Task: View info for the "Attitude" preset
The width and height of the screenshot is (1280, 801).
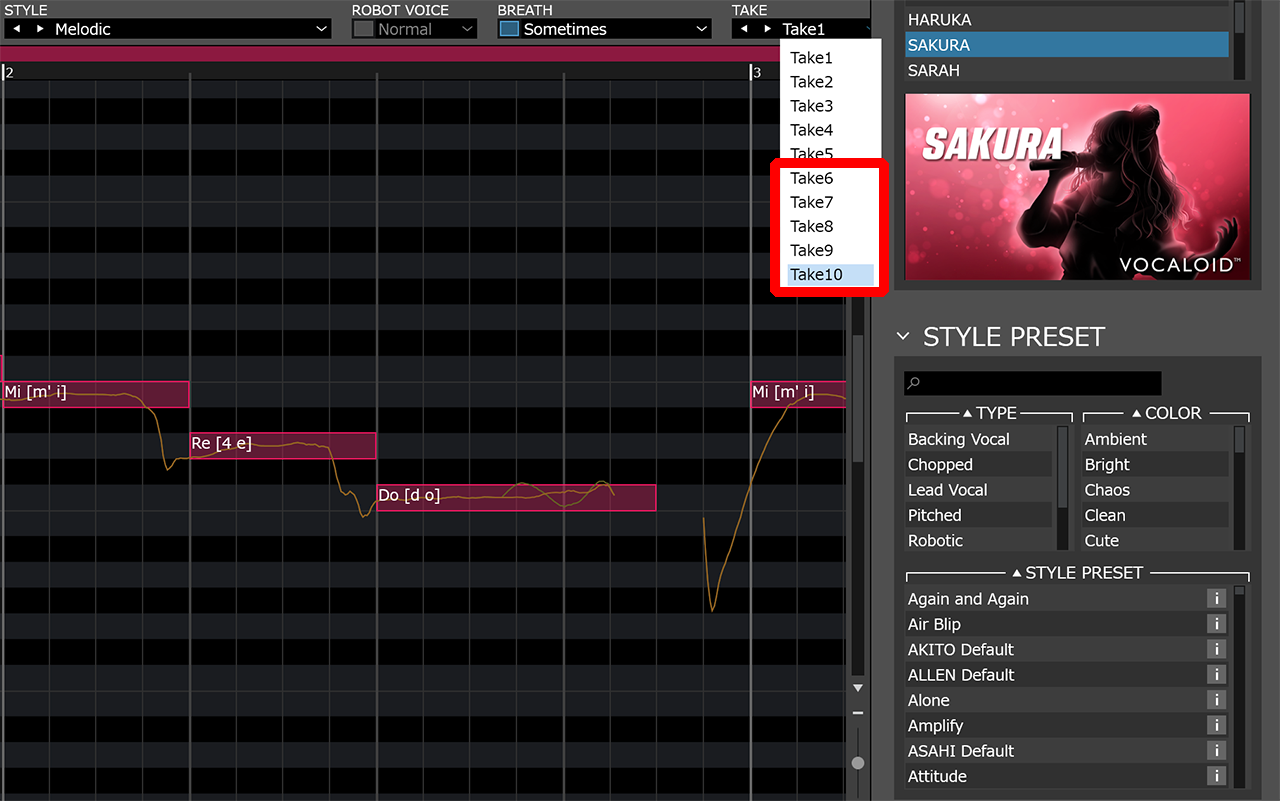Action: (1216, 776)
